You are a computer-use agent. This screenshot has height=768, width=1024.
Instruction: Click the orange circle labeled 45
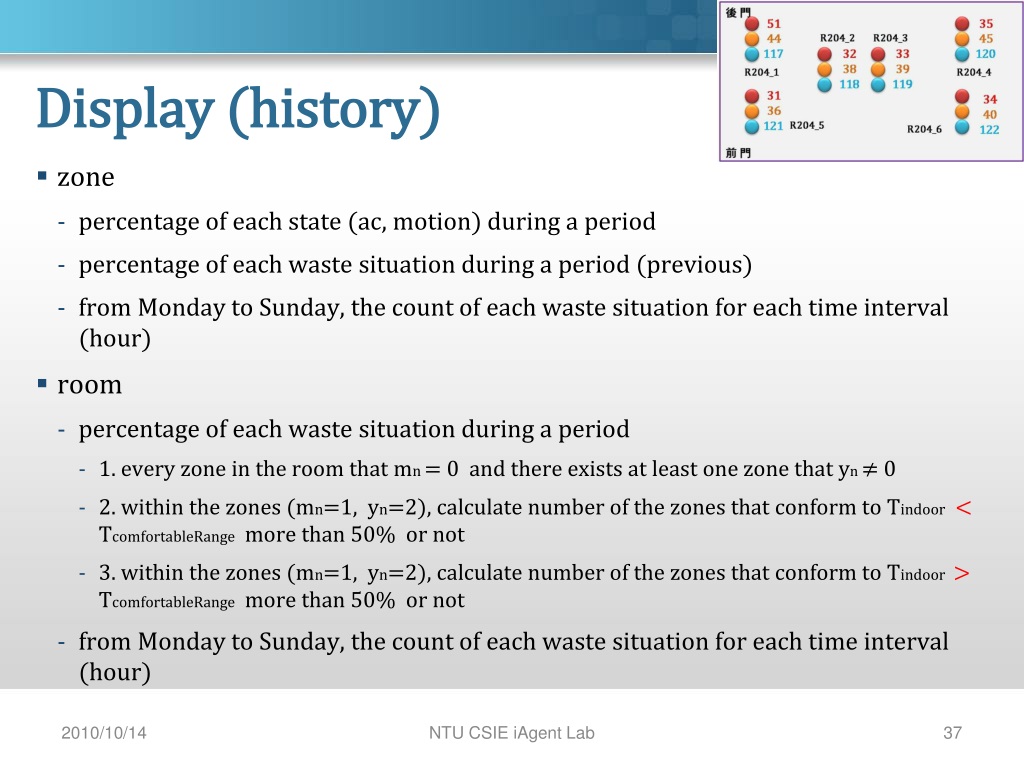pos(962,39)
